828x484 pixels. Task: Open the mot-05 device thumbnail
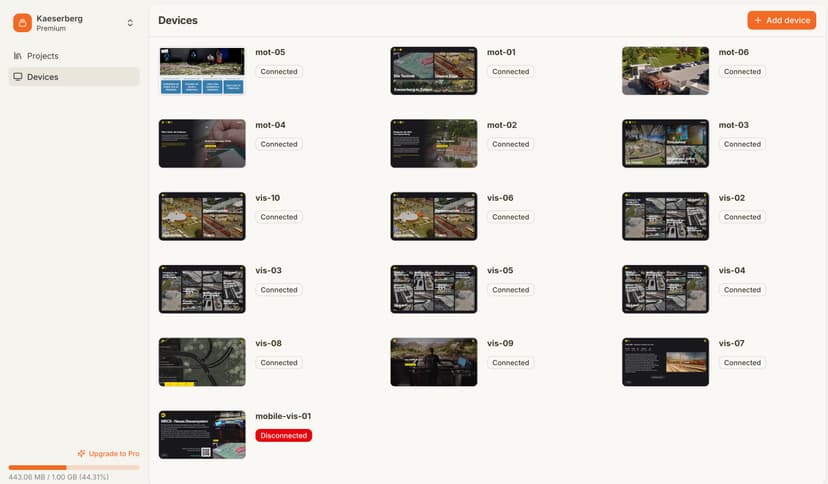[202, 71]
